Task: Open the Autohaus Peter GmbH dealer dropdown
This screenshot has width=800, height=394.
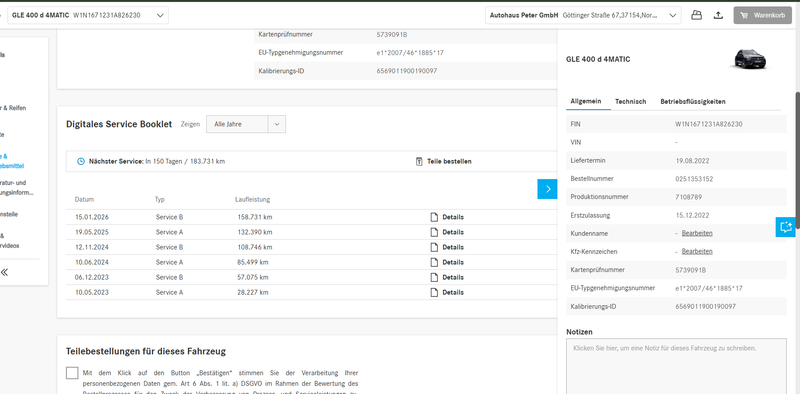Action: coord(583,15)
